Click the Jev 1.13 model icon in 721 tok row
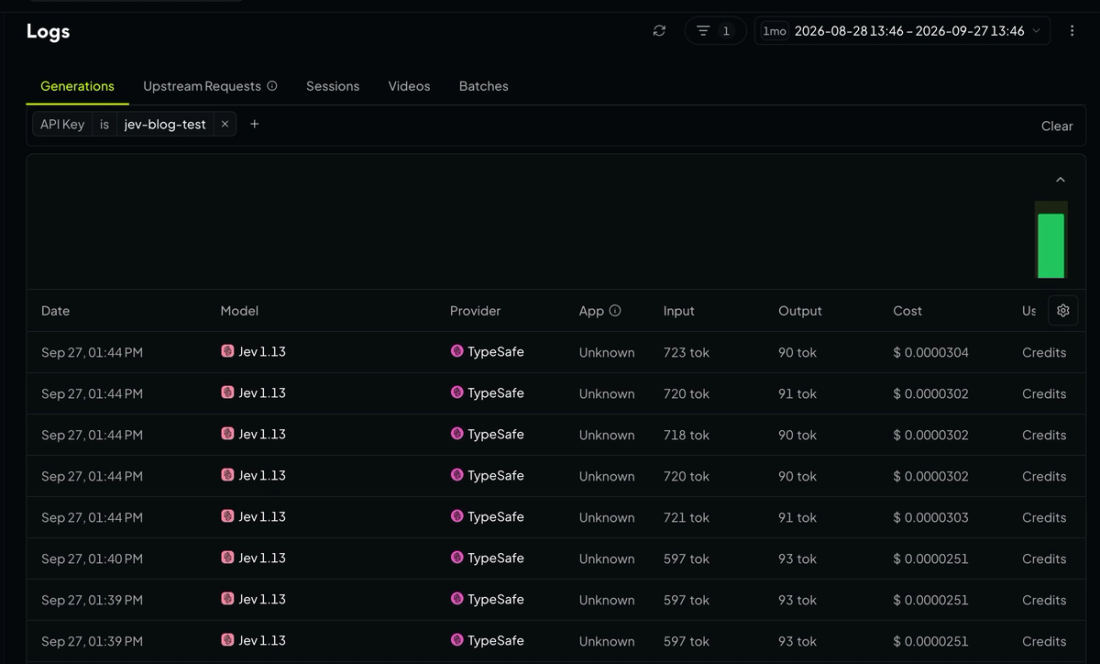 tap(227, 516)
